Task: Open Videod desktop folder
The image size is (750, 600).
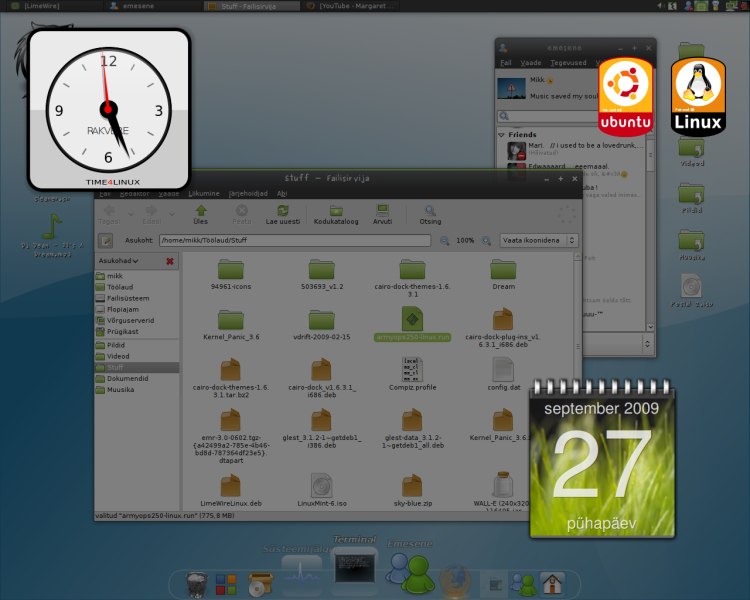Action: tap(691, 152)
